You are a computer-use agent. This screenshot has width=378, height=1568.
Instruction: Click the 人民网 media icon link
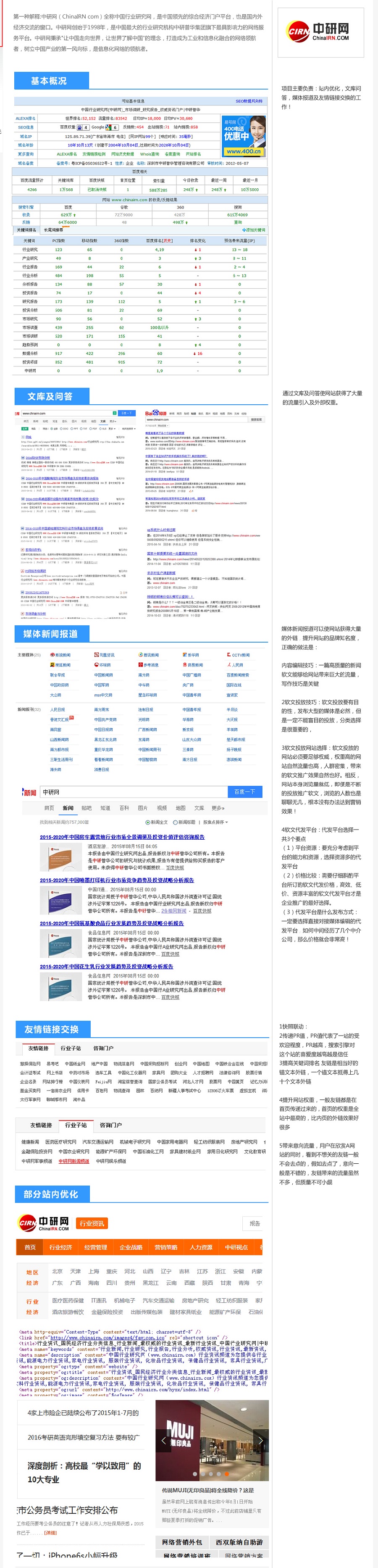(x=234, y=665)
